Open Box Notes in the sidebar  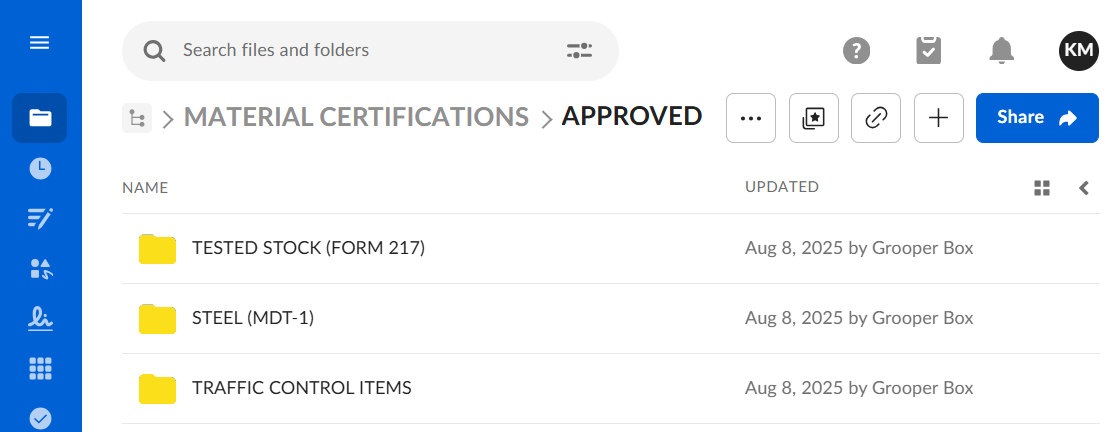pos(40,219)
